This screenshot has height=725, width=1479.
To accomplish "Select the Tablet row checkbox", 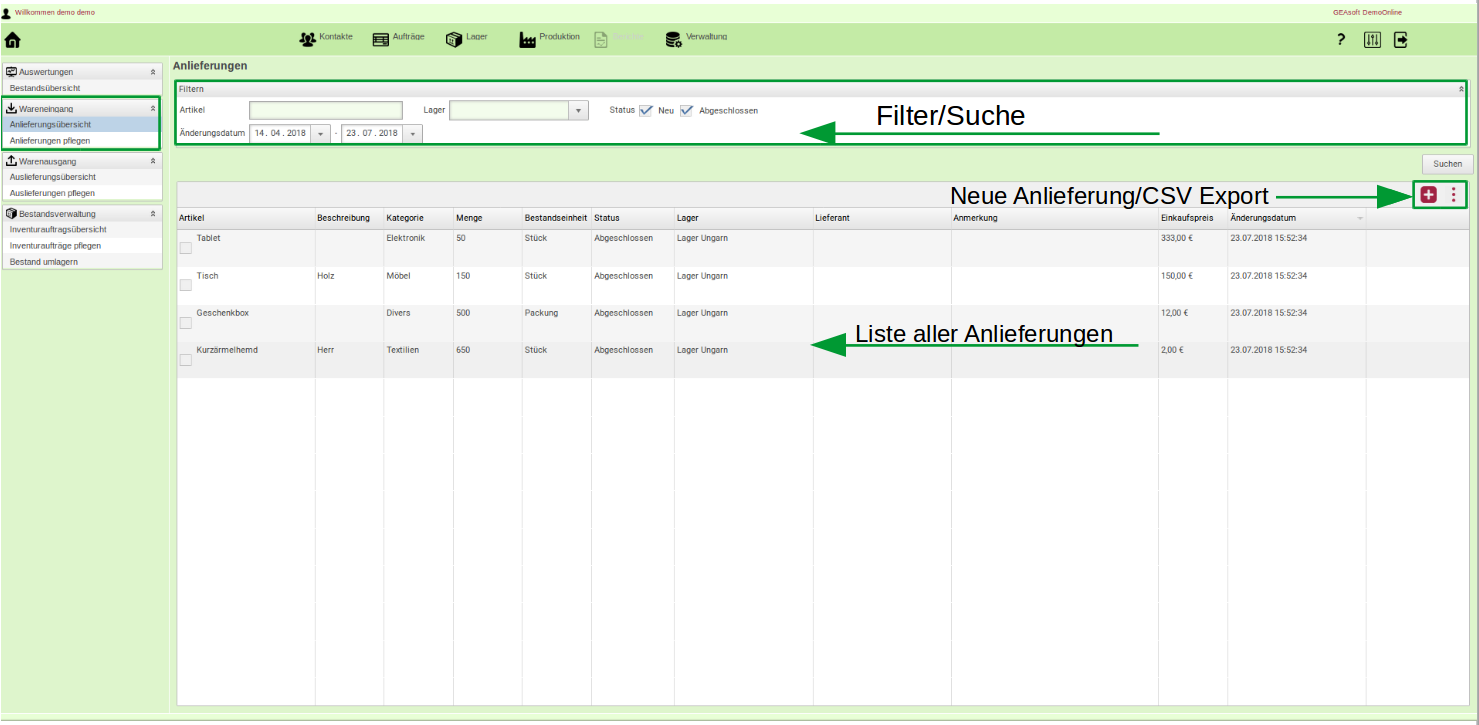I will coord(185,248).
